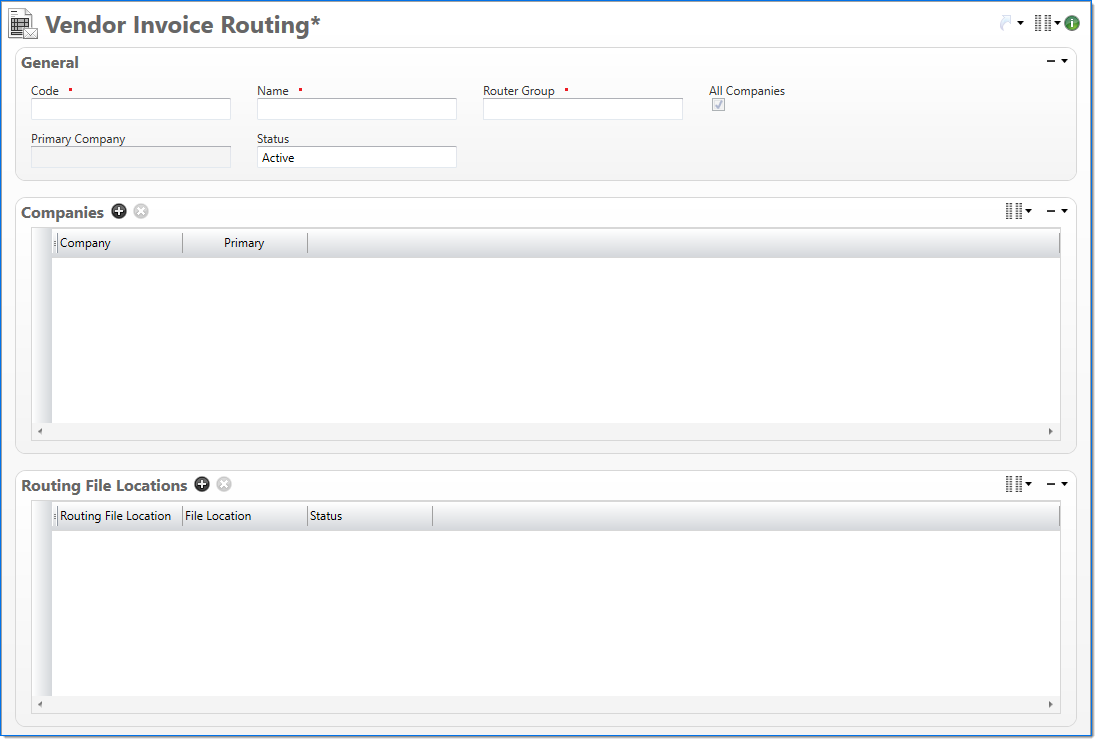The height and width of the screenshot is (742, 1098).
Task: Click the delete icon beside Companies
Action: tap(141, 211)
